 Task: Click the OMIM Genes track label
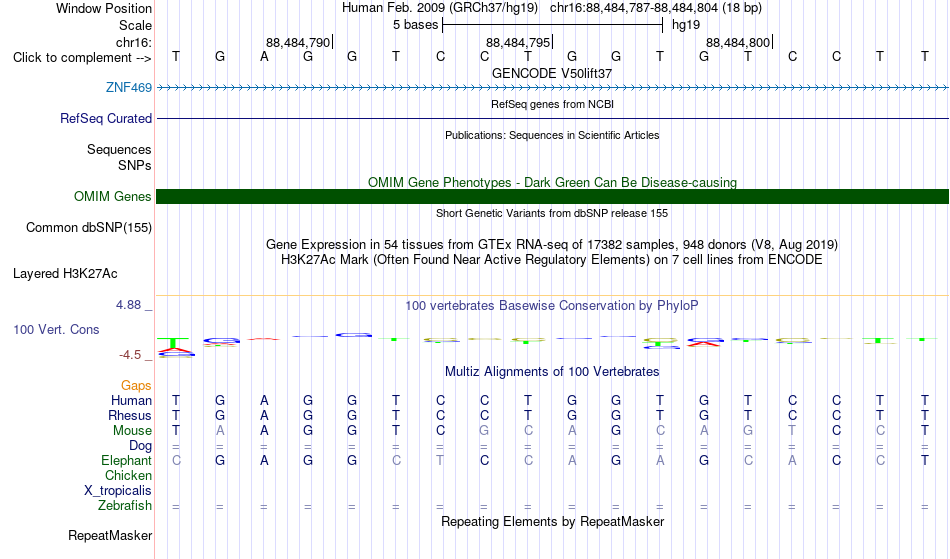(113, 196)
